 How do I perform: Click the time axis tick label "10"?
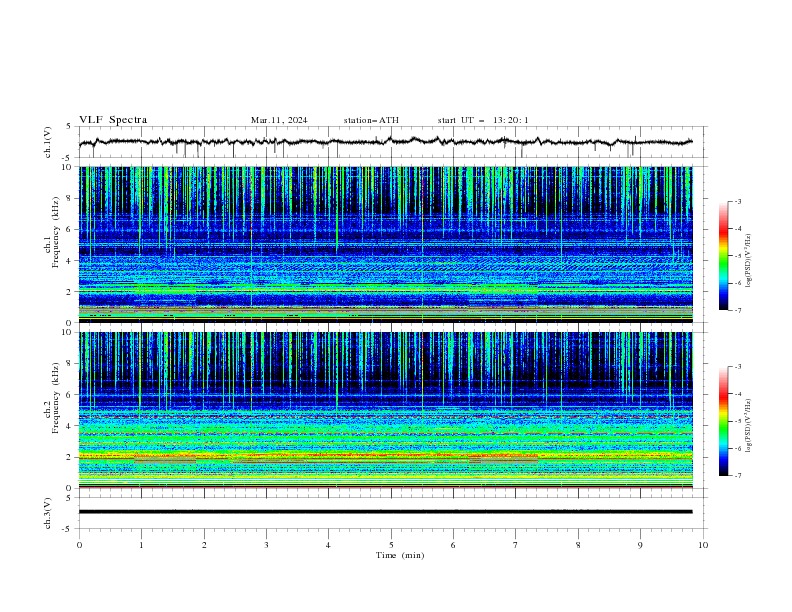pyautogui.click(x=703, y=545)
